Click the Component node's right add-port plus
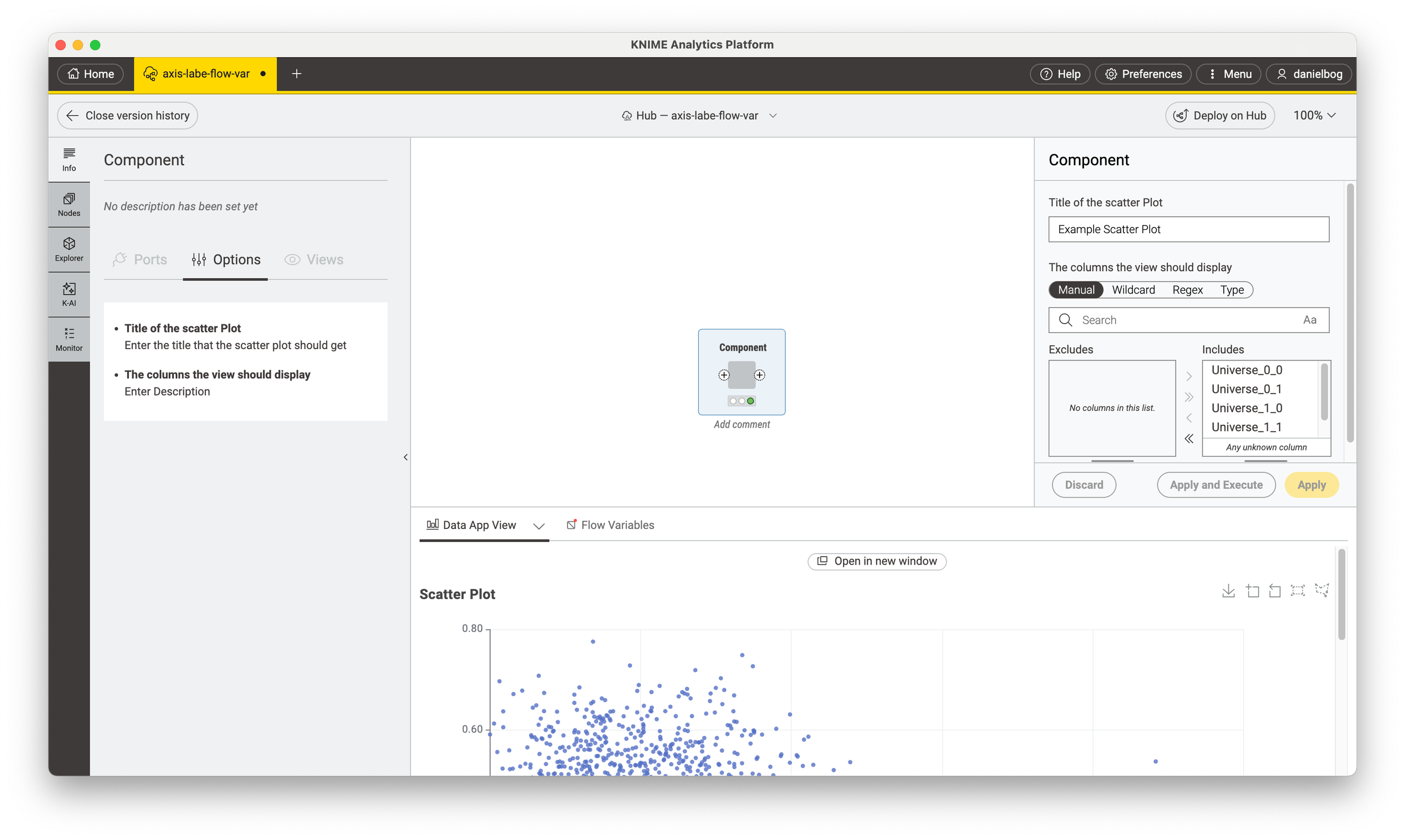Viewport: 1405px width, 840px height. (760, 375)
